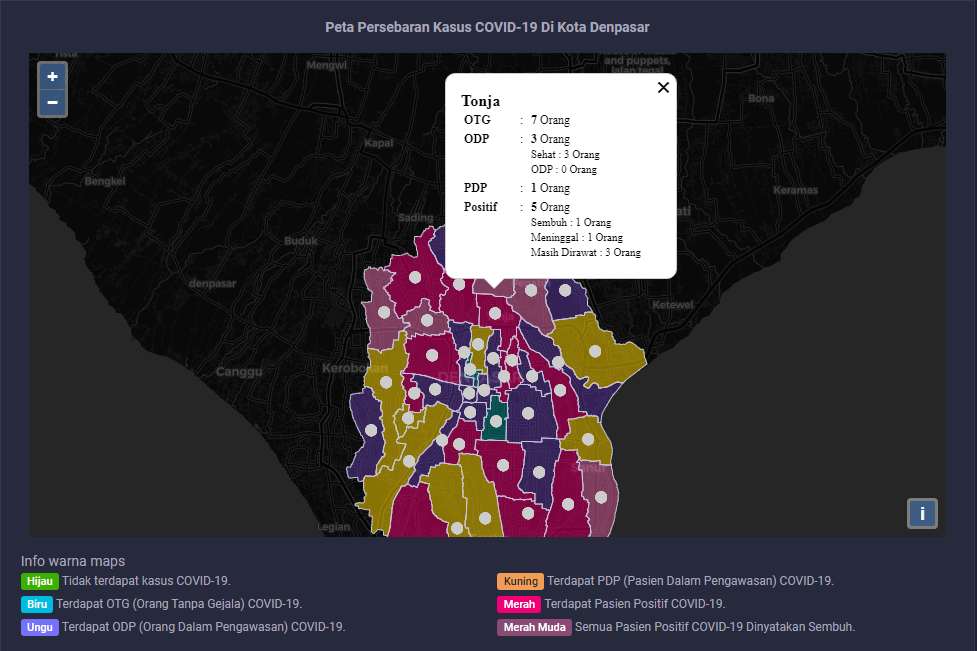Click the Merah Muda legend badge
Image resolution: width=977 pixels, height=651 pixels.
(533, 627)
